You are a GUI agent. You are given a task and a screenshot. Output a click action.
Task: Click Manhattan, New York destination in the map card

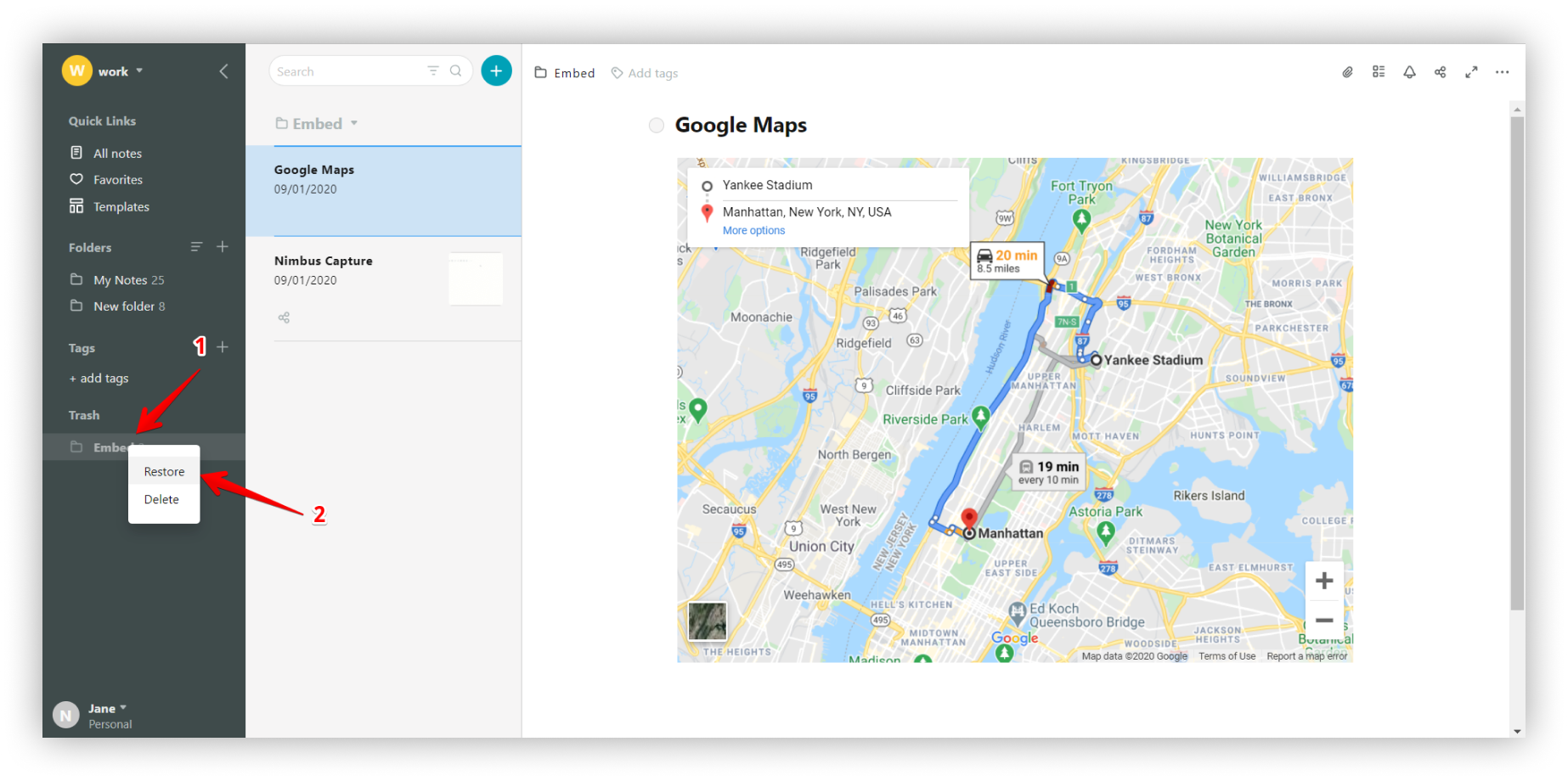click(807, 212)
